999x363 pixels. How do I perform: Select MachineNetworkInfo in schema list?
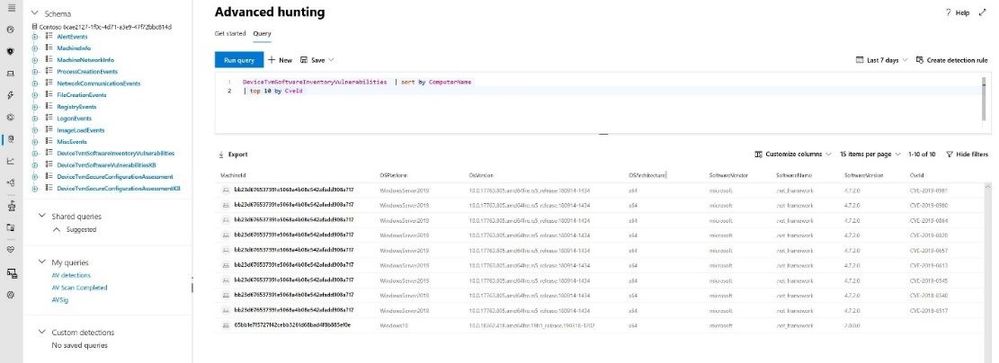click(85, 60)
